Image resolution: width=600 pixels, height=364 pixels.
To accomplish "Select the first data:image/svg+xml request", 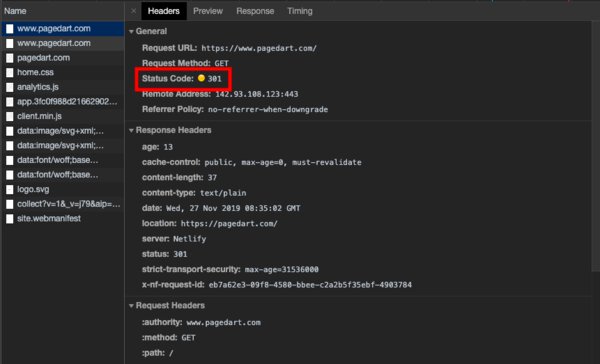I will [63, 131].
